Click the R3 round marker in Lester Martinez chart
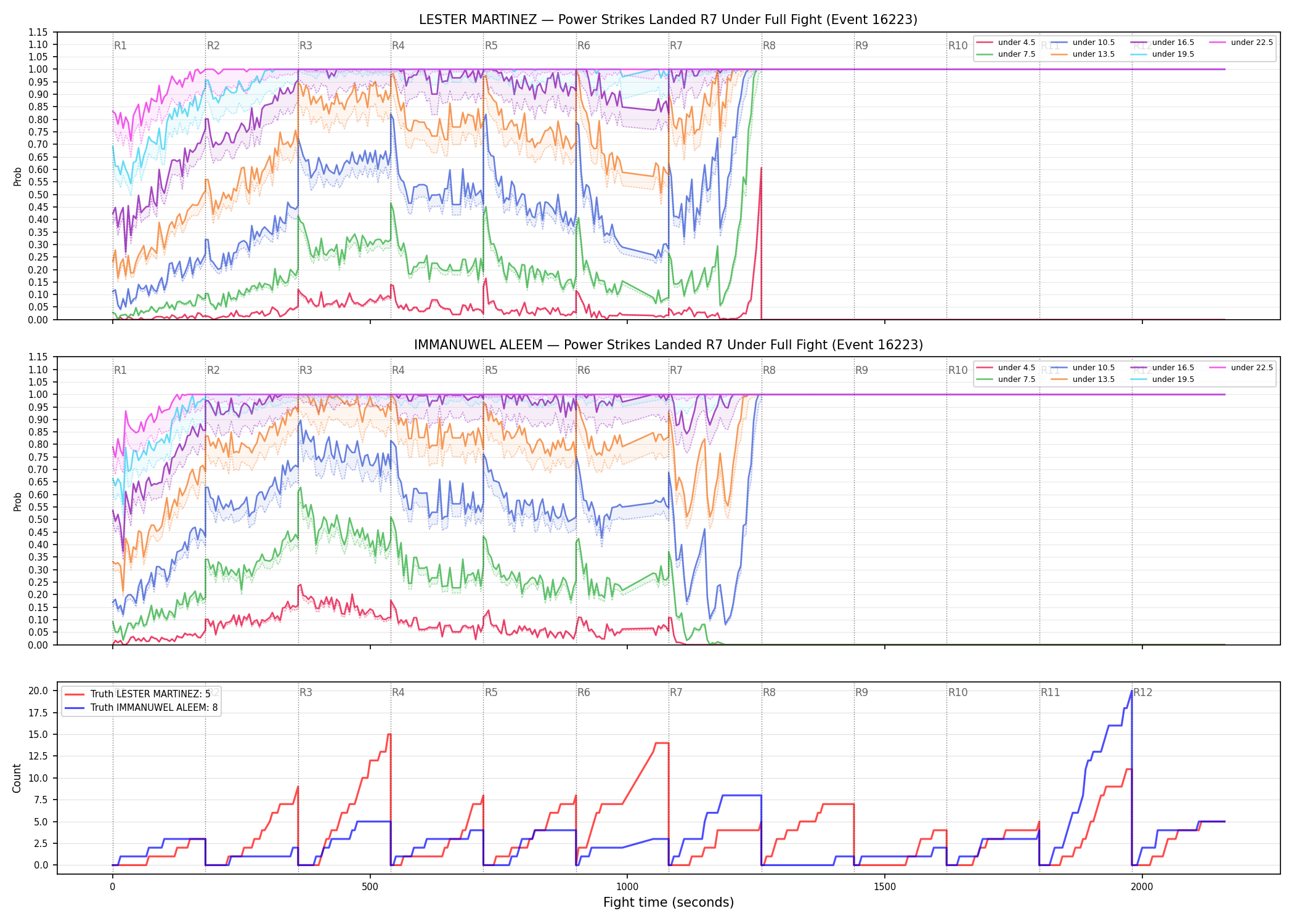 (x=306, y=46)
